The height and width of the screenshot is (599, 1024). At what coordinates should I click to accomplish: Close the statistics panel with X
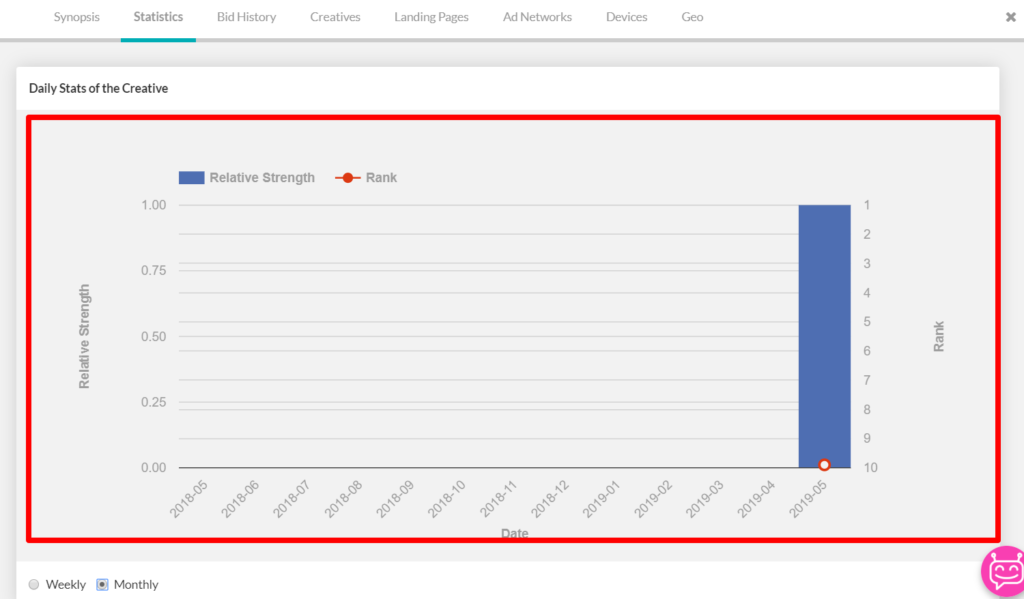click(1010, 17)
